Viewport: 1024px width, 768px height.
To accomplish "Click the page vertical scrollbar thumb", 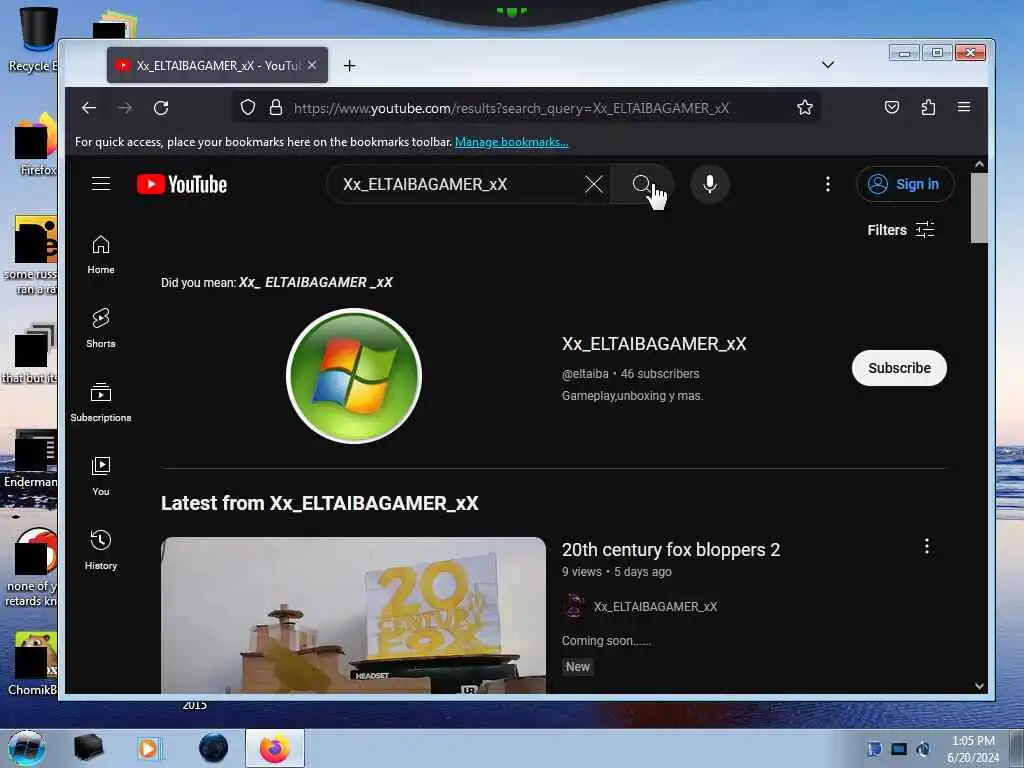I will [x=978, y=209].
